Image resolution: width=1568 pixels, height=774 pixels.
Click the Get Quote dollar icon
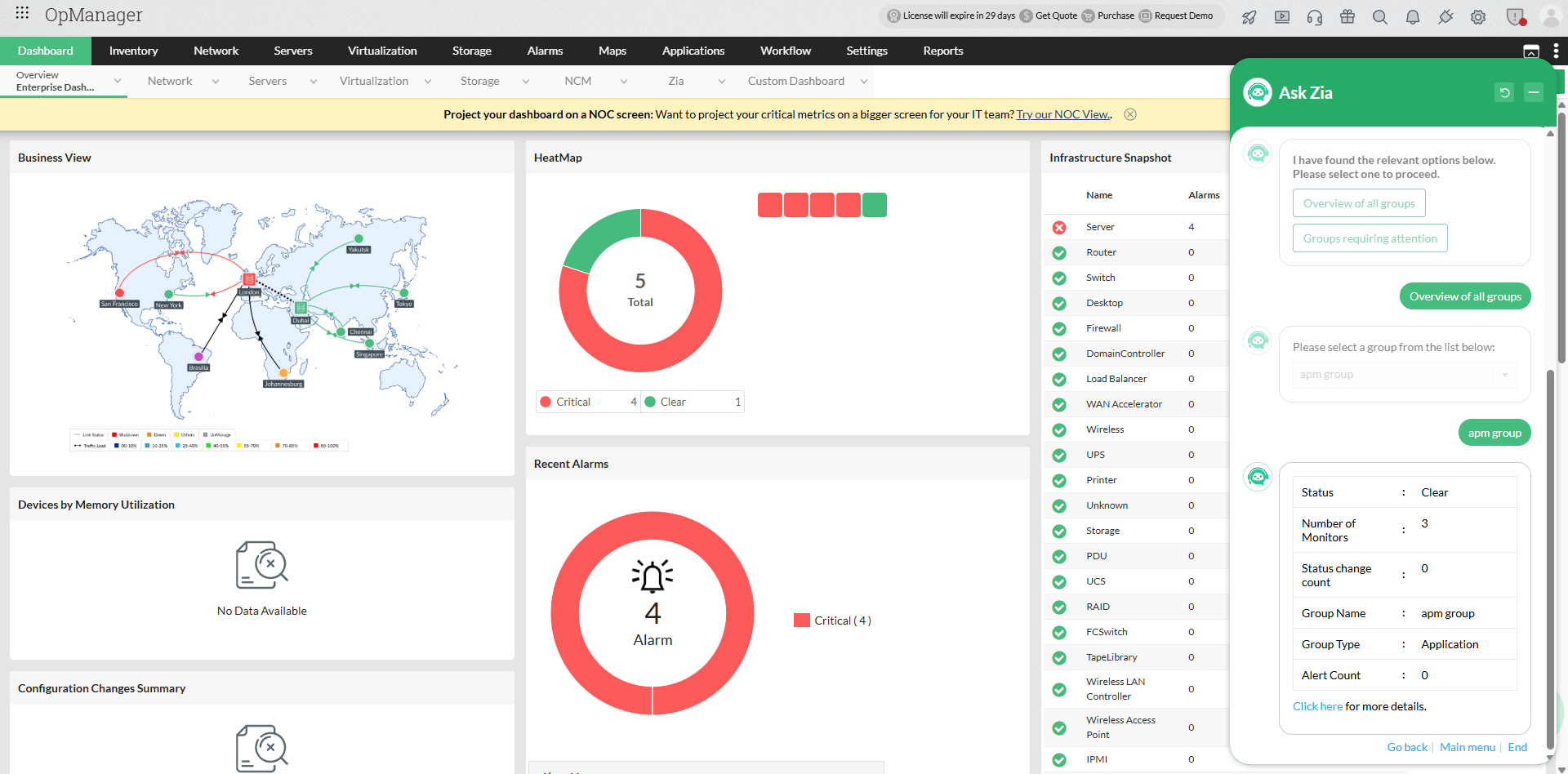(1027, 16)
